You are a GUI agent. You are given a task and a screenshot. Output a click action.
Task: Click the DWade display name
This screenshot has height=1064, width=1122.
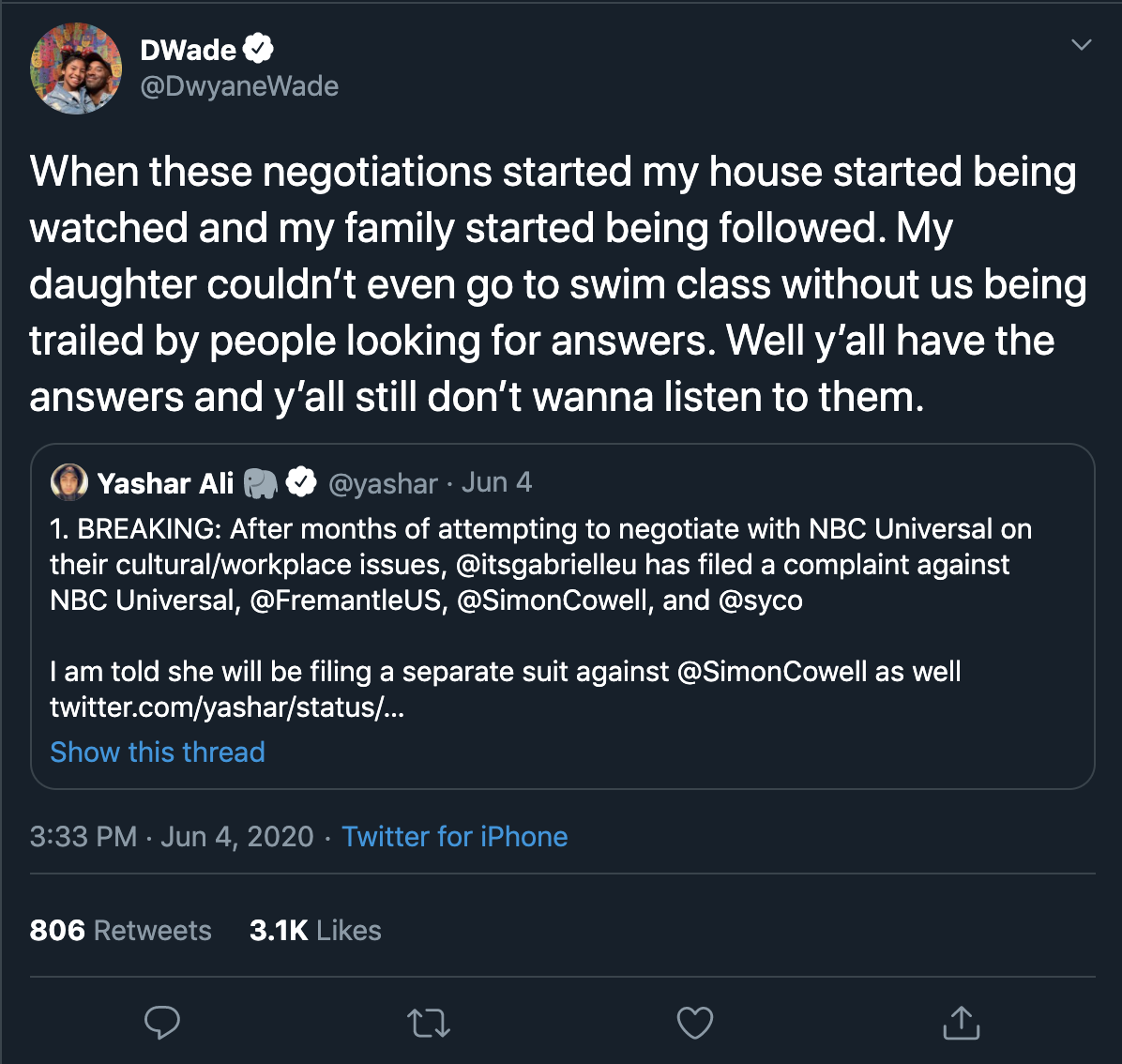point(189,50)
